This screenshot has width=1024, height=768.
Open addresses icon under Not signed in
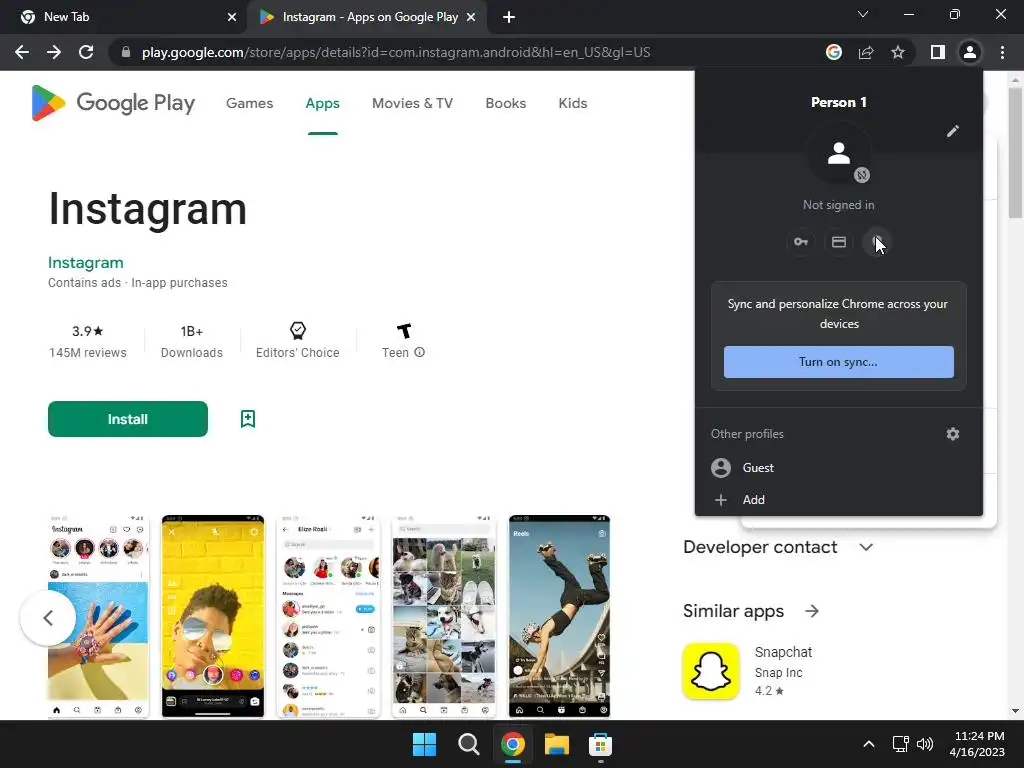click(877, 242)
